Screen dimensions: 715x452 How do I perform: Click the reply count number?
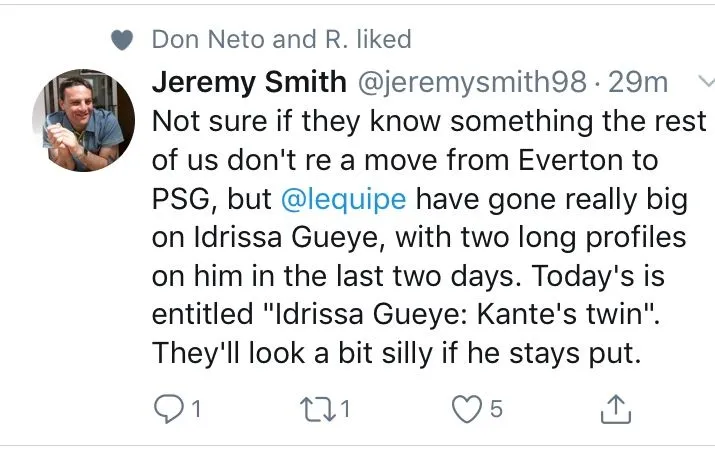click(197, 409)
